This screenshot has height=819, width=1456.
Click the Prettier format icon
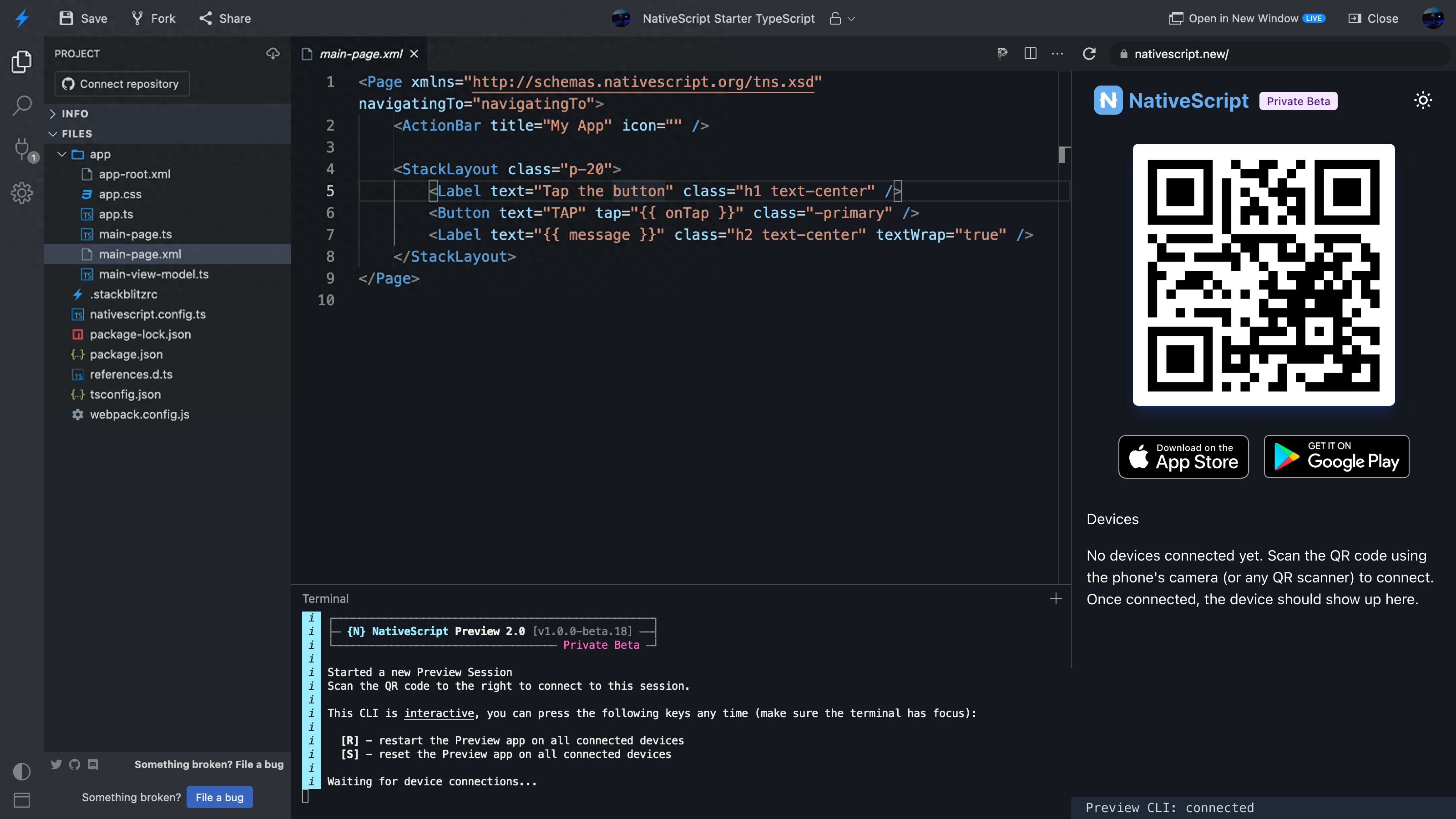tap(1003, 54)
